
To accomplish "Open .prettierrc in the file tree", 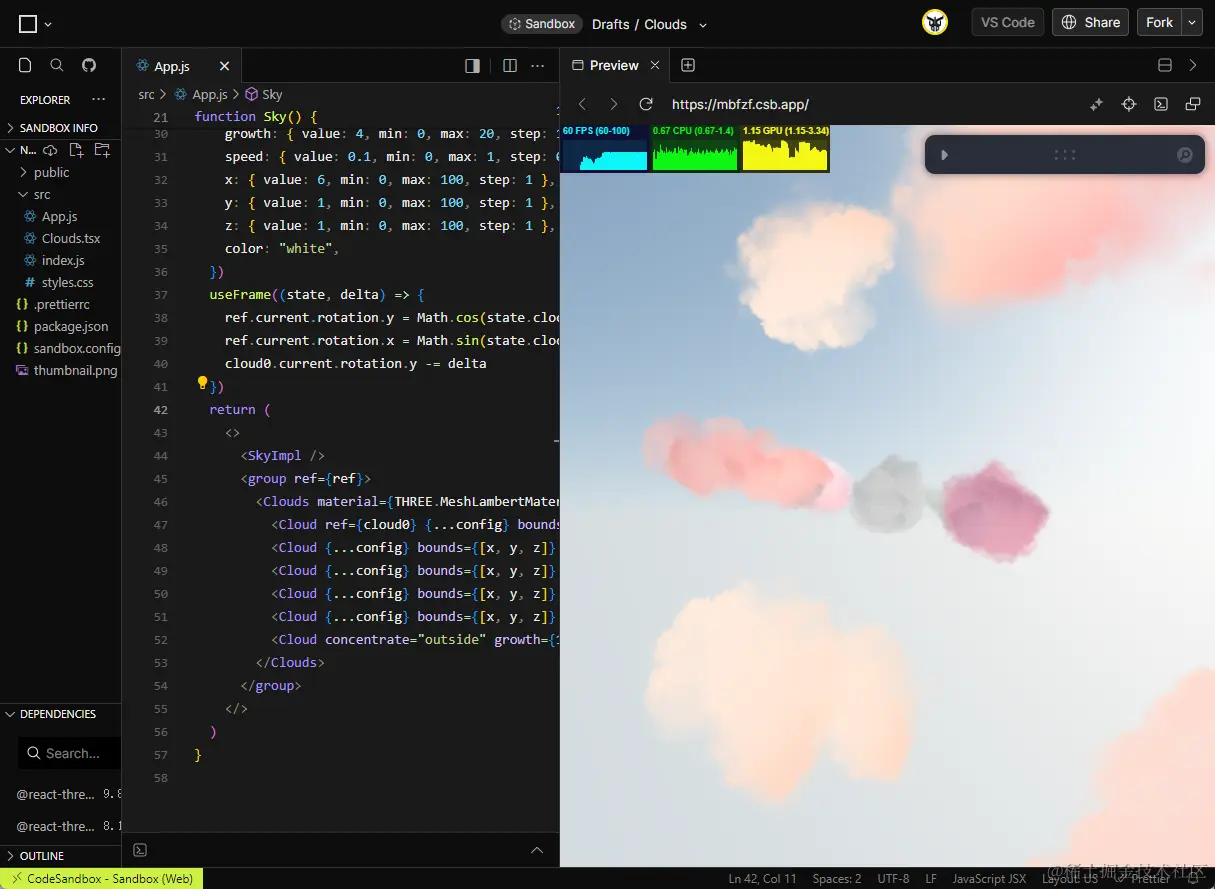I will click(x=63, y=304).
